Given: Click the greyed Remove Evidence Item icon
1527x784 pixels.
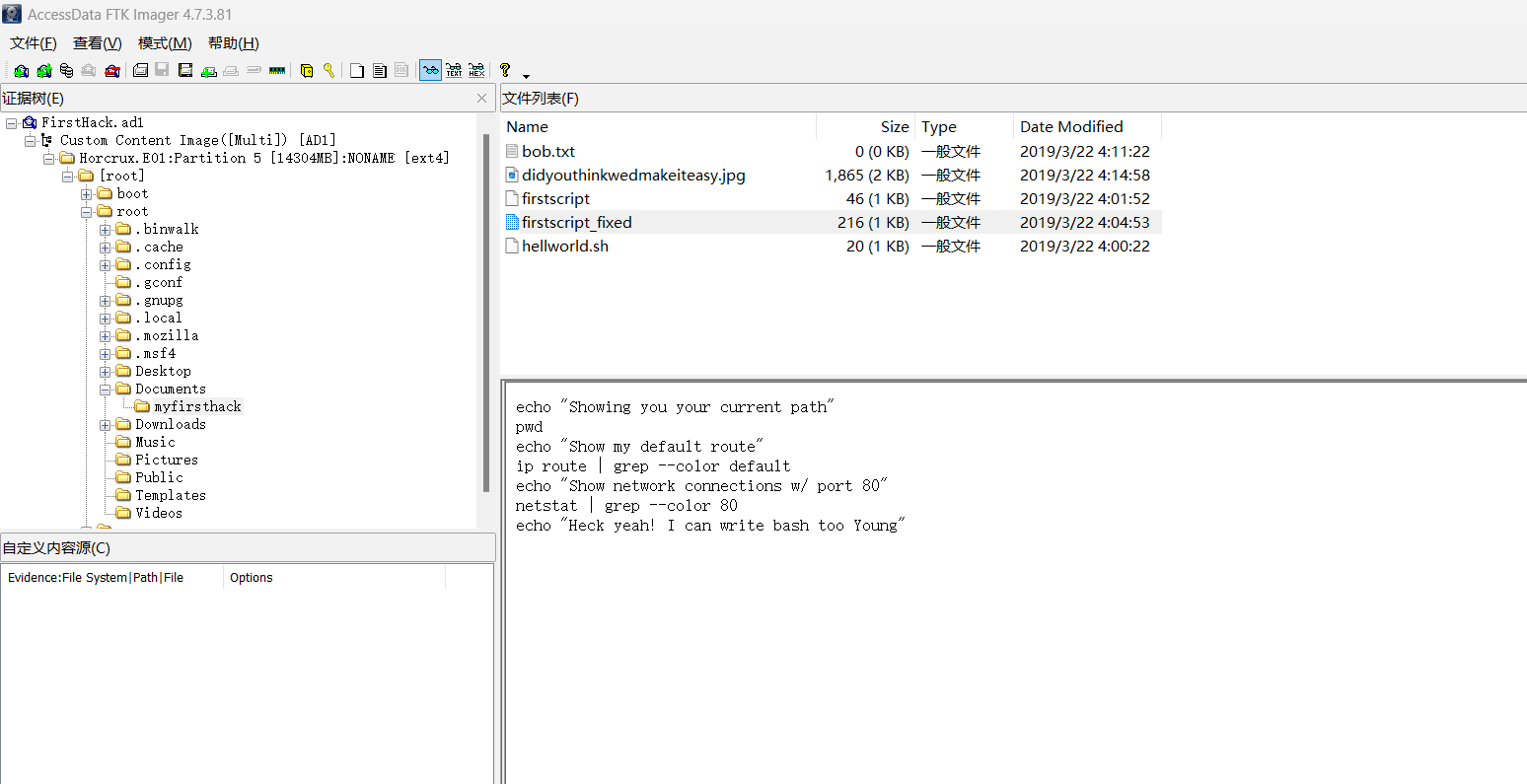Looking at the screenshot, I should [x=89, y=71].
